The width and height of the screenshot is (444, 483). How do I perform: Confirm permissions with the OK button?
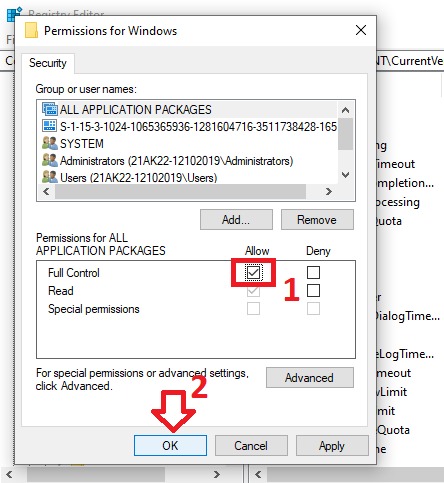tap(170, 446)
